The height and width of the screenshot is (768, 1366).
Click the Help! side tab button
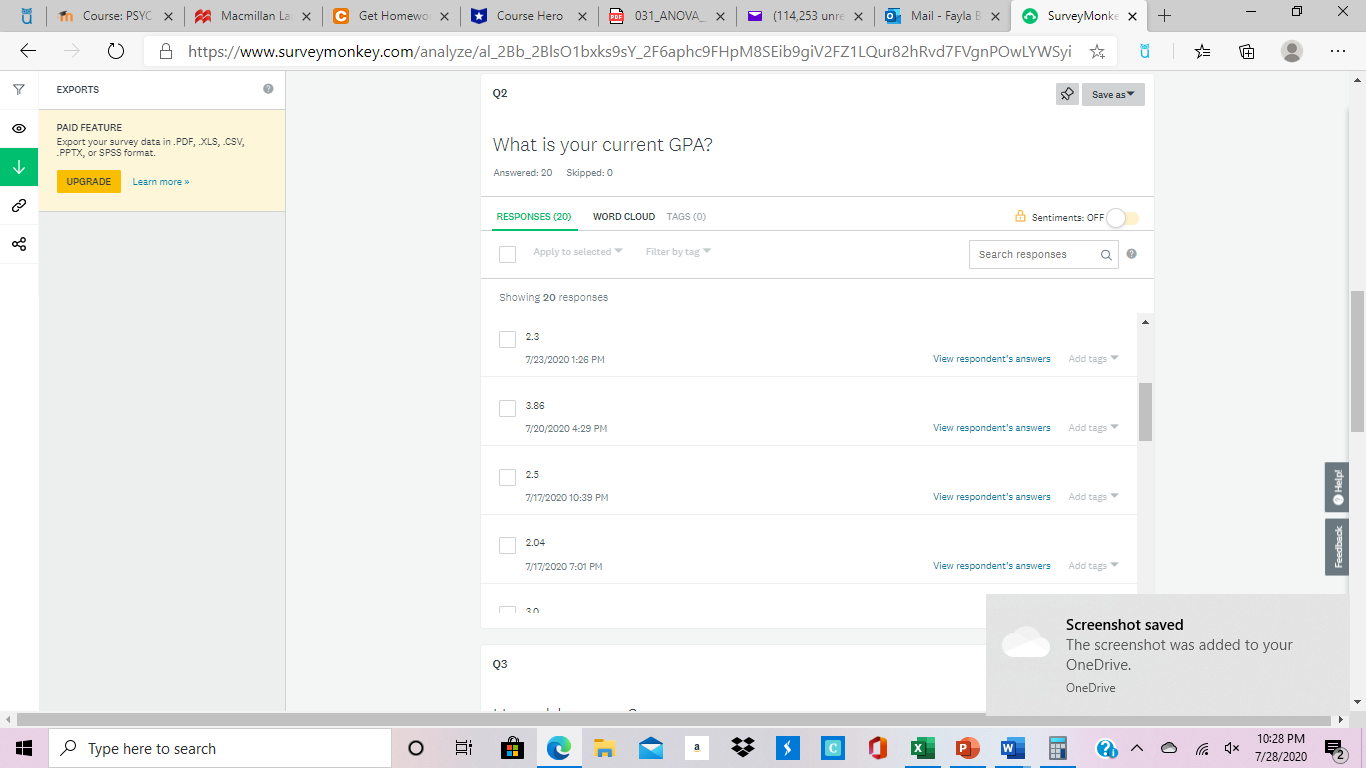tap(1337, 487)
